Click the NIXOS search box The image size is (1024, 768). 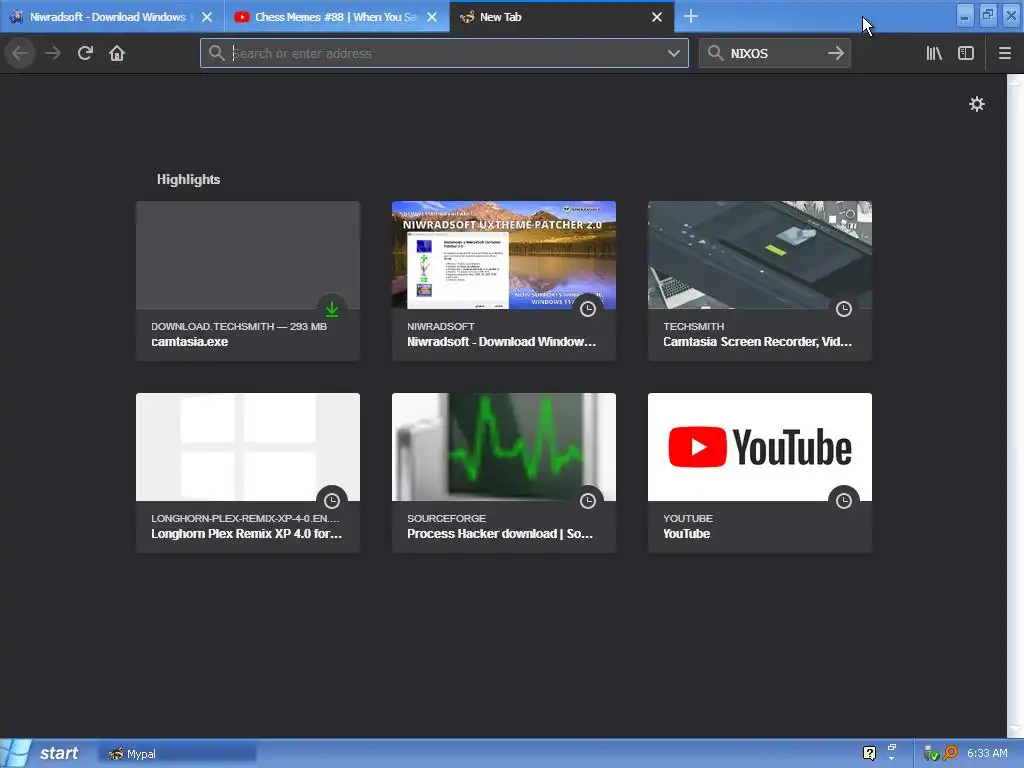775,54
